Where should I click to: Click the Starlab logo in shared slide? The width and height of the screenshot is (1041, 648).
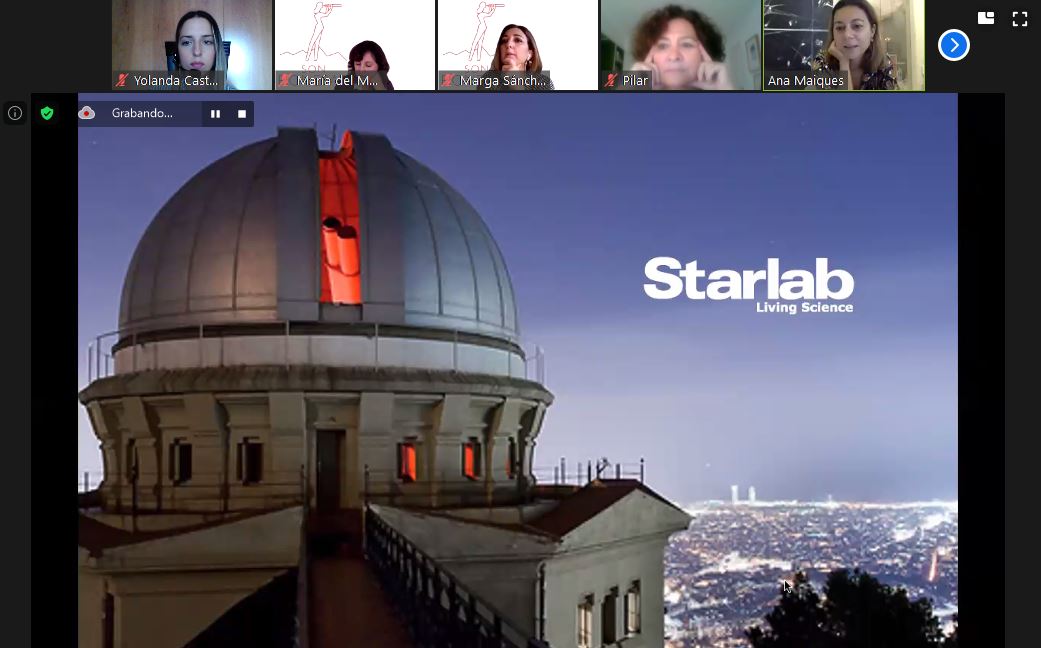click(749, 284)
